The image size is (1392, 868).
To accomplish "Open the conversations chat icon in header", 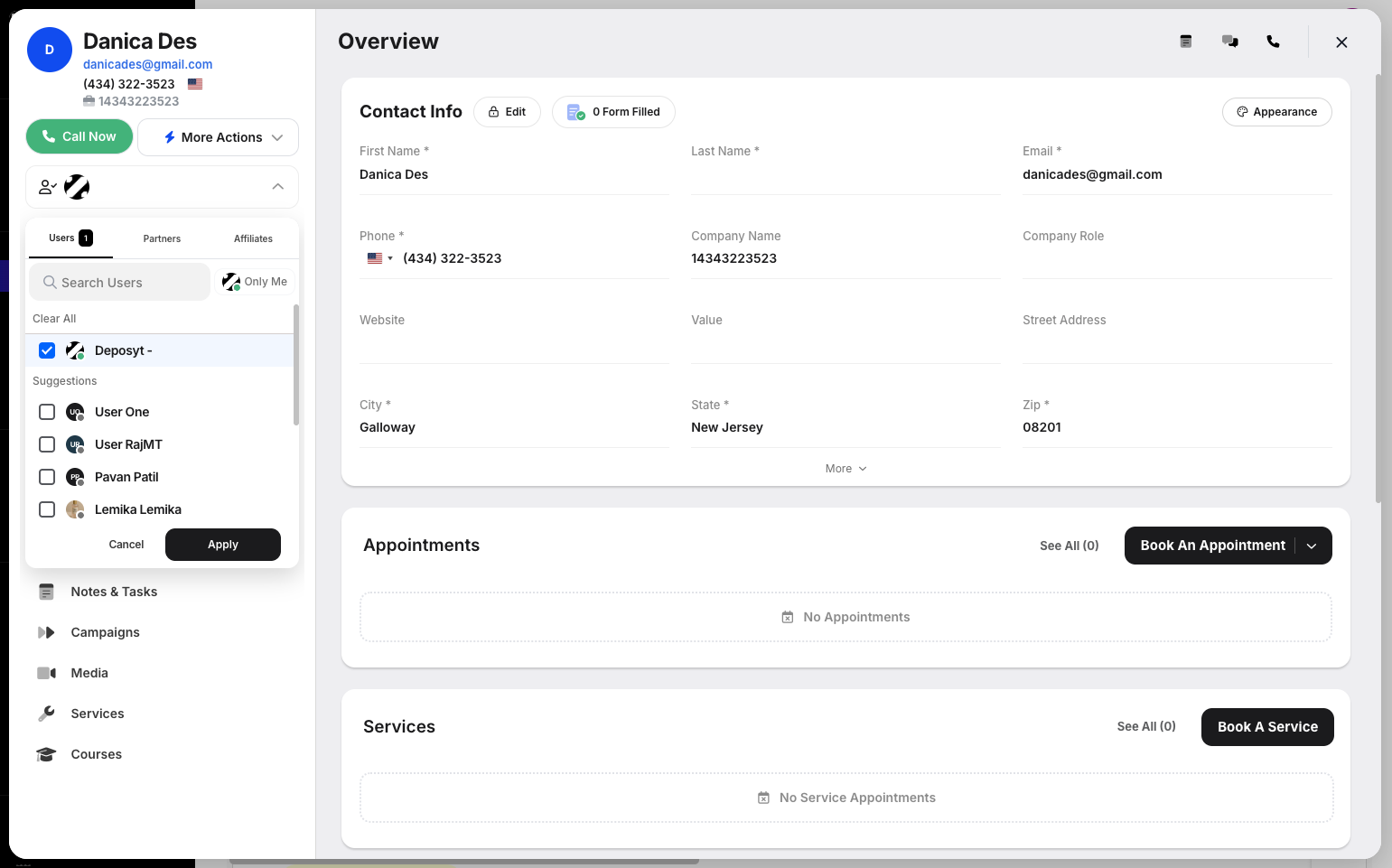I will (1229, 42).
